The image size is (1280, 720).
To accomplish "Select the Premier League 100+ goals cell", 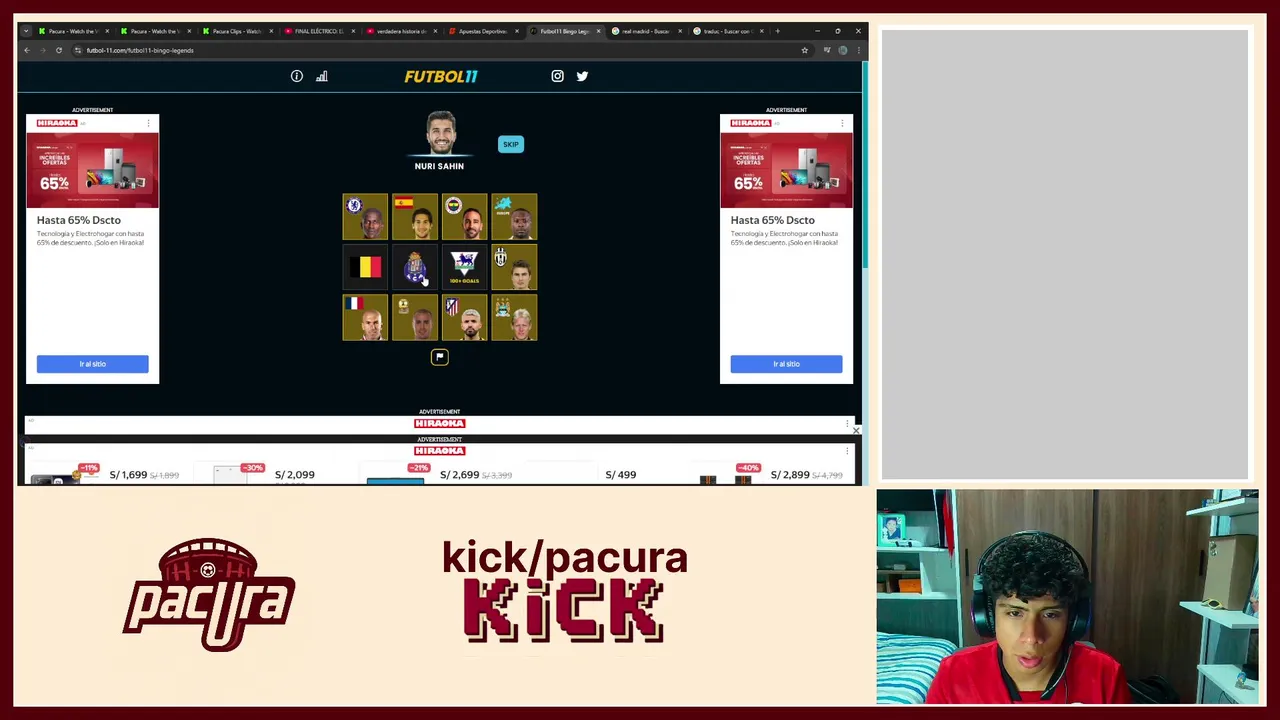I will tap(465, 267).
